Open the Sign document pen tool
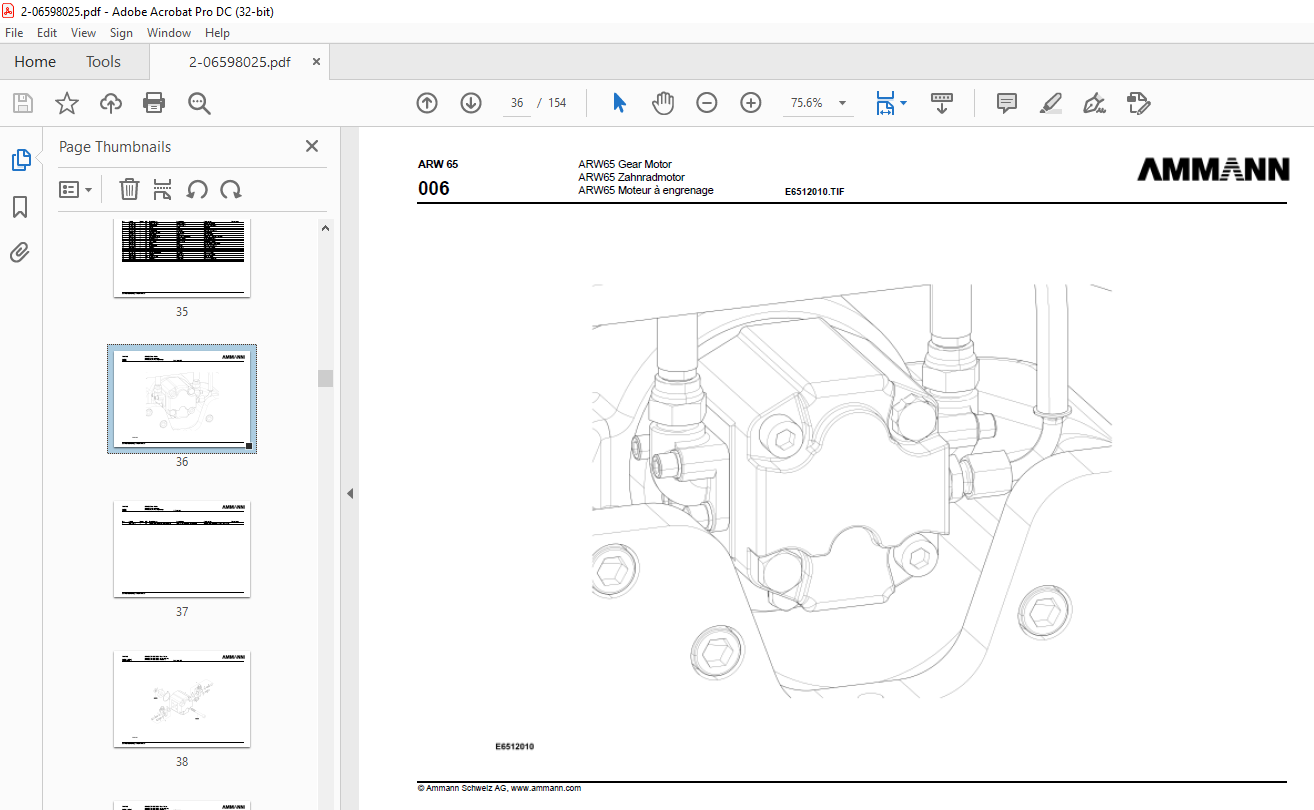The height and width of the screenshot is (810, 1314). point(1094,103)
